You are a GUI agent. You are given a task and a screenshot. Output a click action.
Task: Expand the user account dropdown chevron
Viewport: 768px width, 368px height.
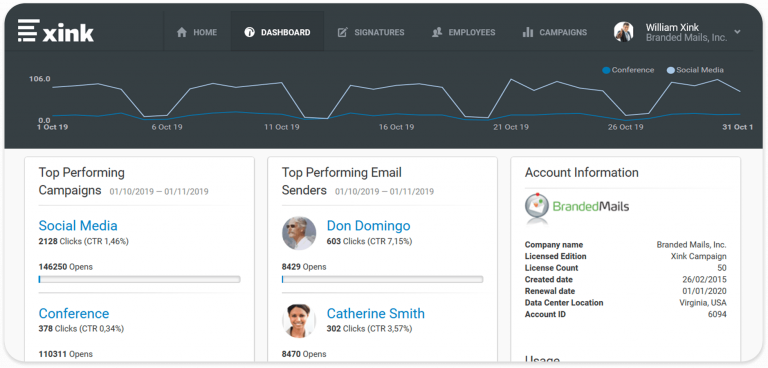(737, 32)
